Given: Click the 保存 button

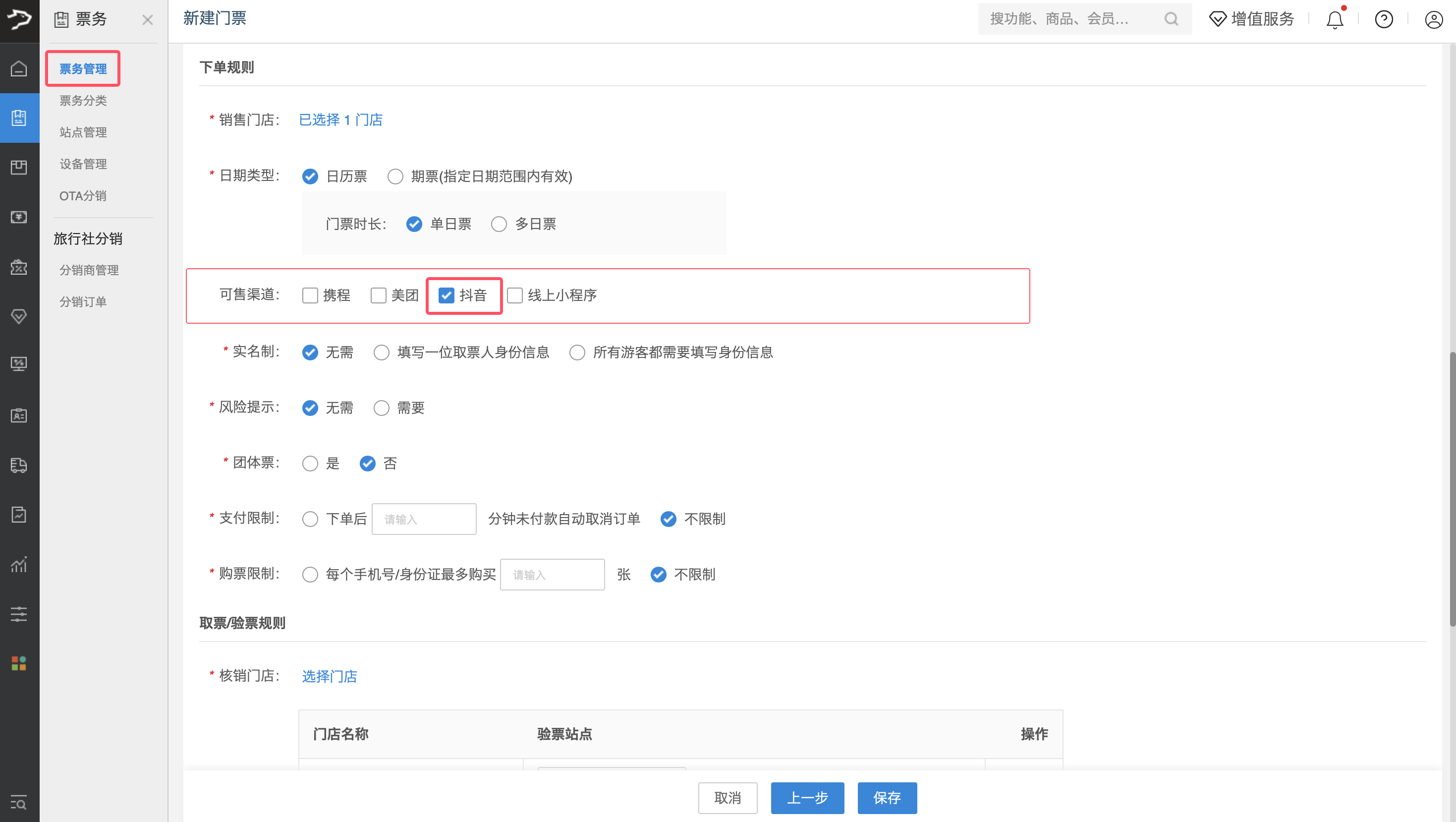Looking at the screenshot, I should (x=887, y=798).
